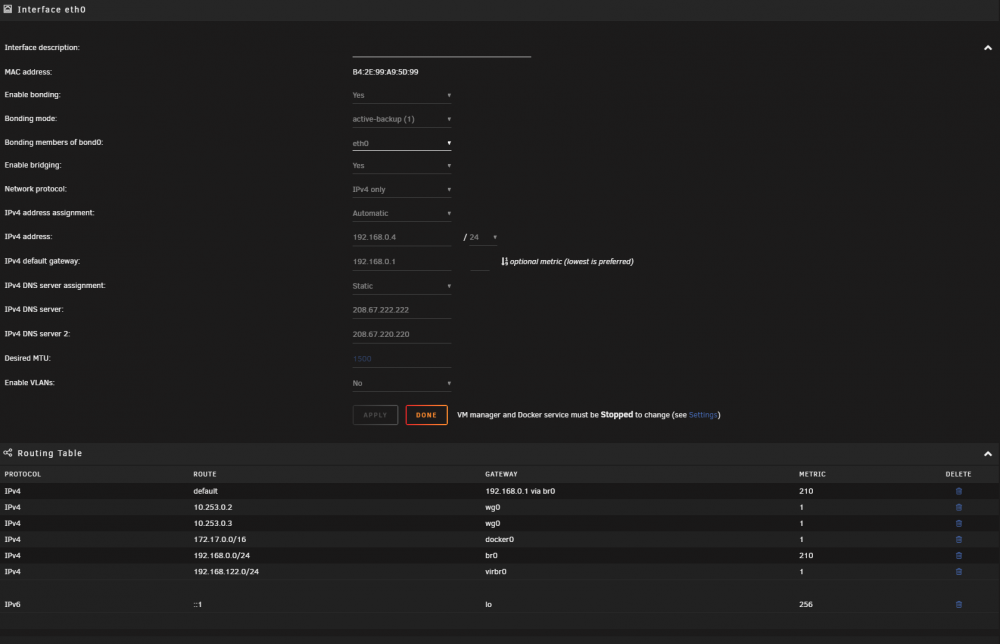Screen dimensions: 1000x644
Task: Open the Network protocol dropdown
Action: click(402, 189)
